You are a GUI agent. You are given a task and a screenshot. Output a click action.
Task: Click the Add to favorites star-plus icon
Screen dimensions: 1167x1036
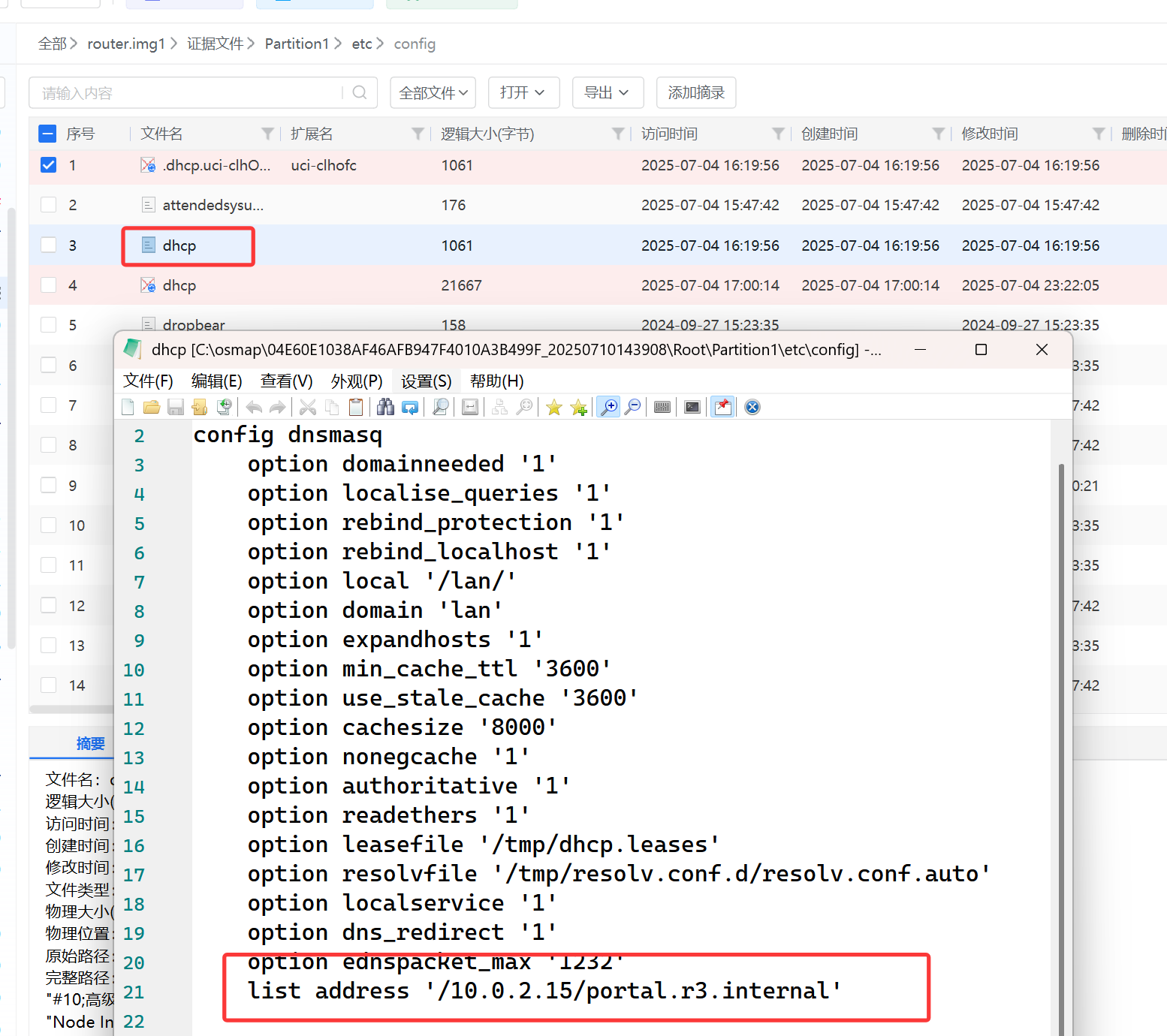[578, 407]
